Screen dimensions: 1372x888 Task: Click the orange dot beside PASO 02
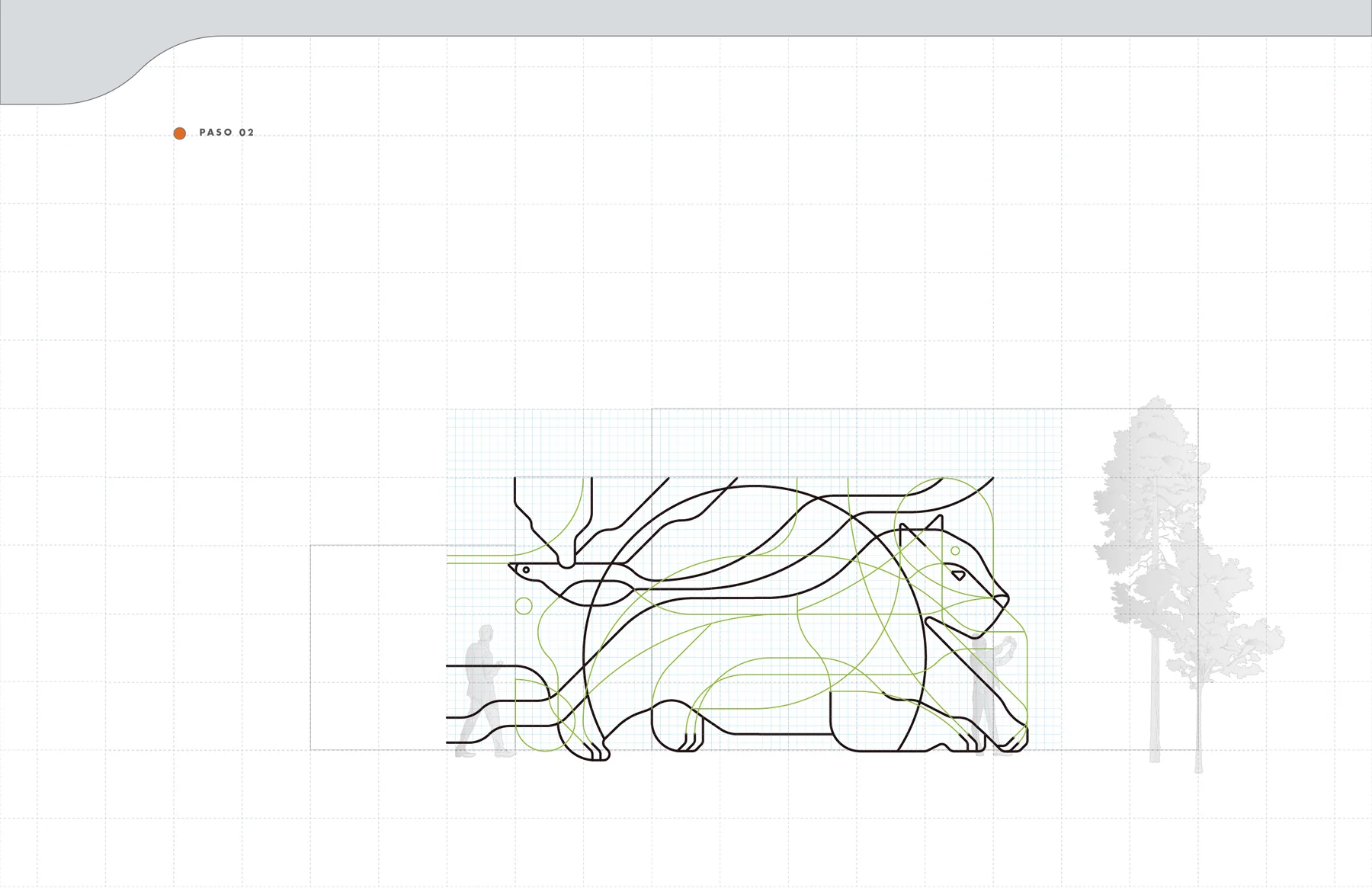pos(180,133)
